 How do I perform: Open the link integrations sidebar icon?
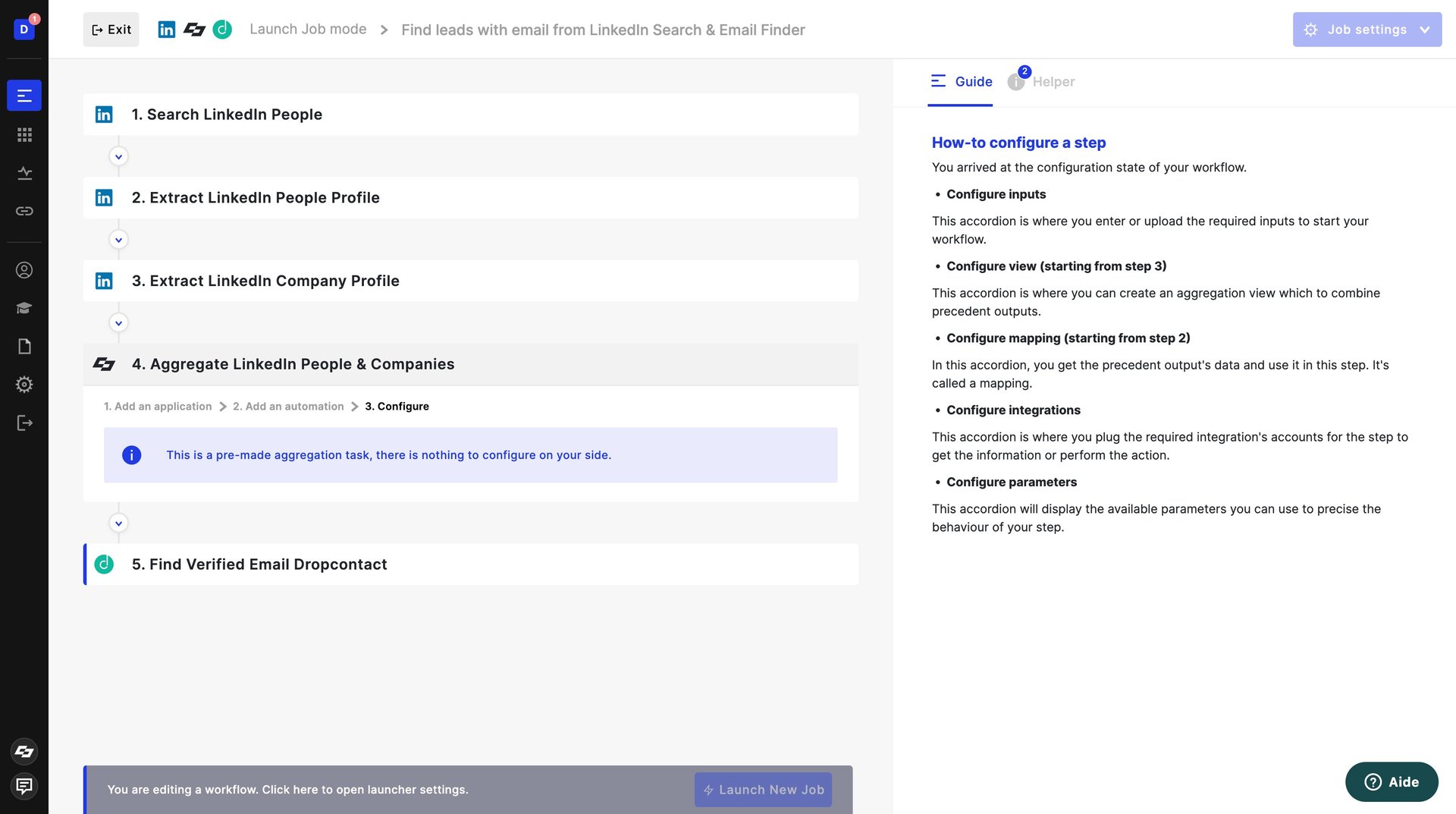pyautogui.click(x=24, y=211)
